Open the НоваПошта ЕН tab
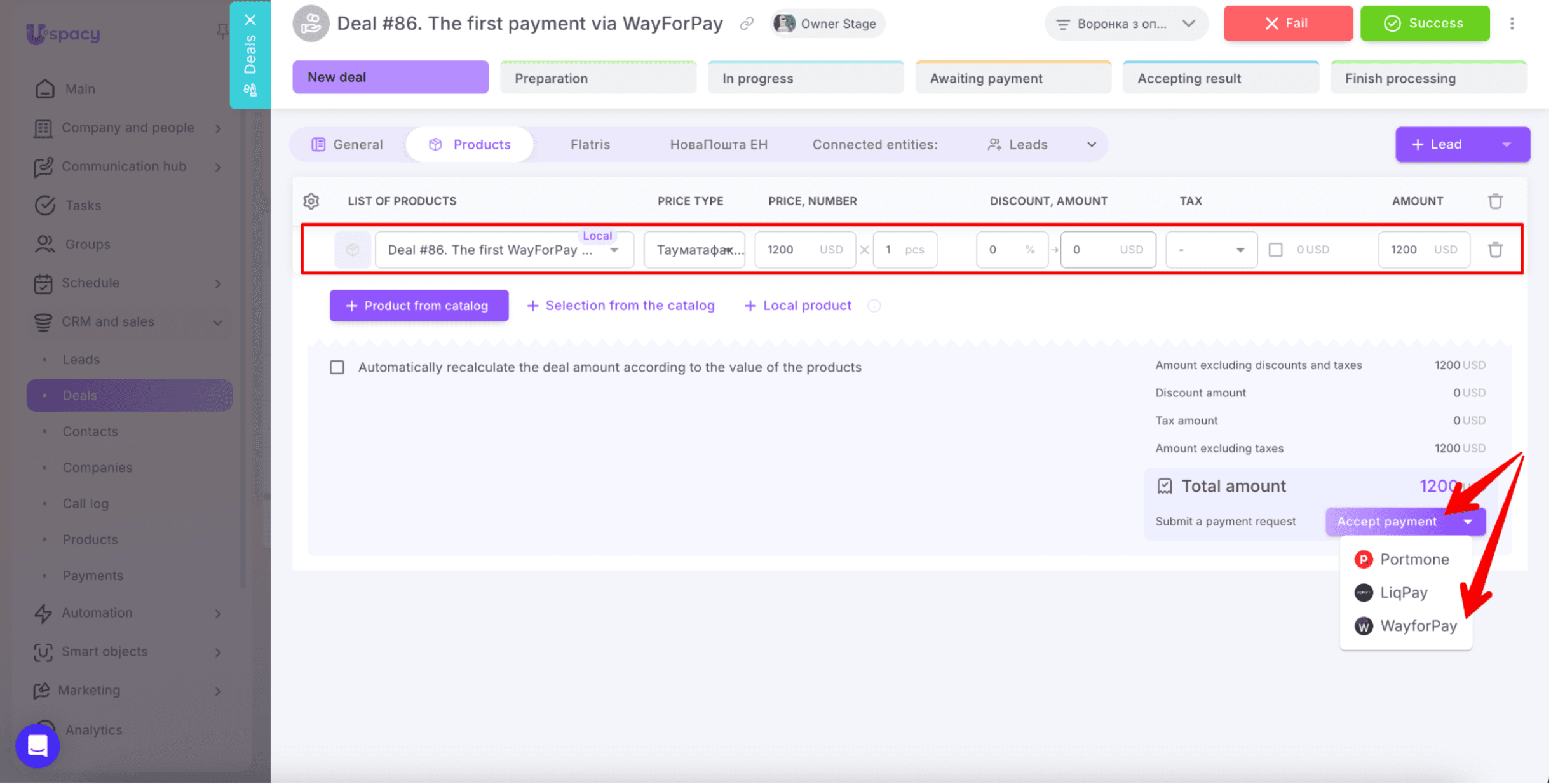The image size is (1558, 784). pyautogui.click(x=719, y=145)
